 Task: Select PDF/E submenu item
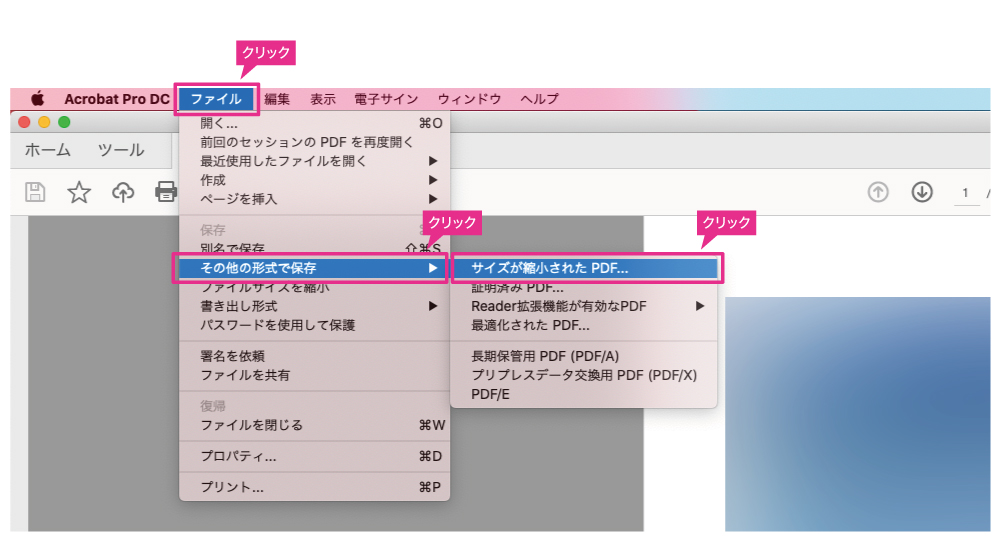point(584,394)
